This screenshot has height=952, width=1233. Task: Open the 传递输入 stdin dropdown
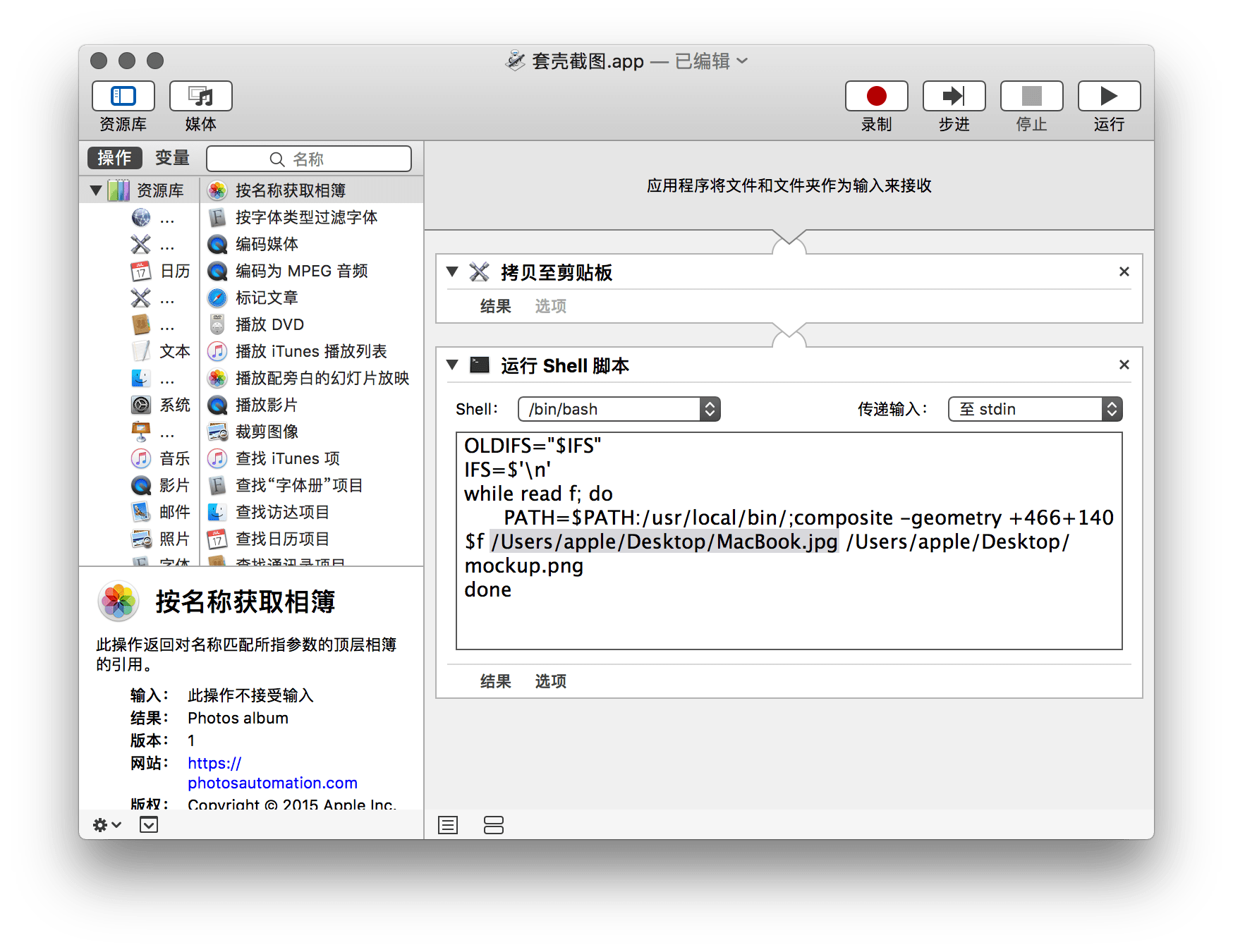1034,409
